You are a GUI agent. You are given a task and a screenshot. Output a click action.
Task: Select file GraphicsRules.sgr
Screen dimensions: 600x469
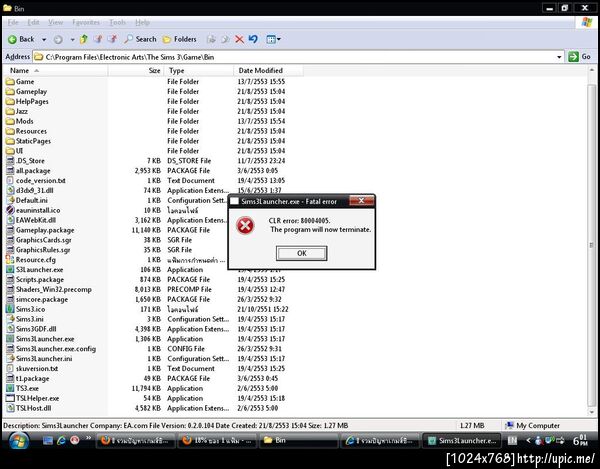pyautogui.click(x=43, y=250)
